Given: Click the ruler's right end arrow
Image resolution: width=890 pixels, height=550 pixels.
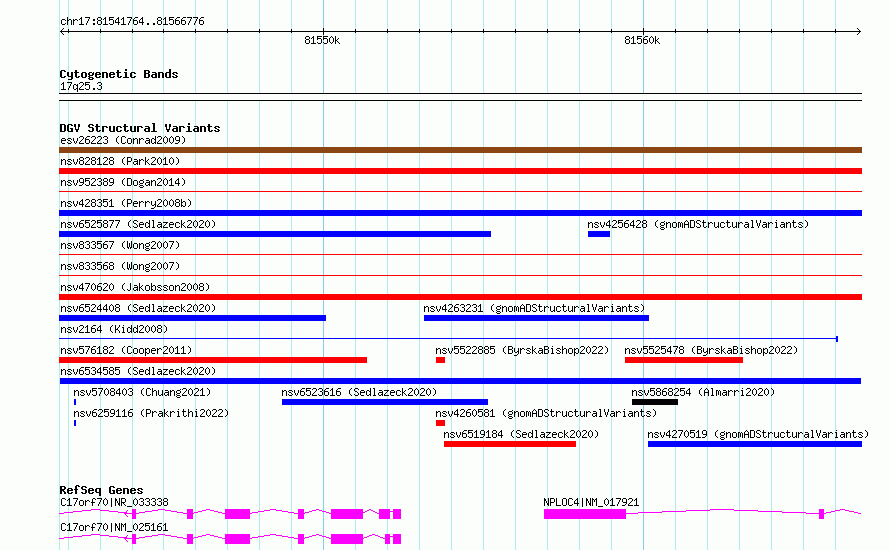Looking at the screenshot, I should pos(858,32).
